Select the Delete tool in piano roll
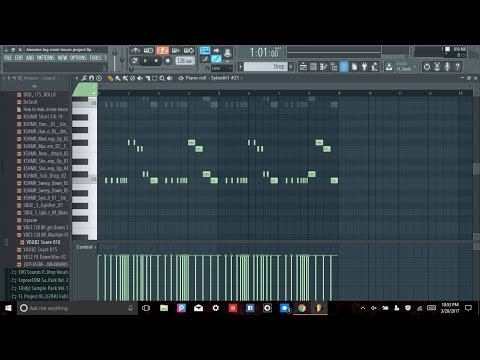The image size is (480, 360). [x=132, y=78]
